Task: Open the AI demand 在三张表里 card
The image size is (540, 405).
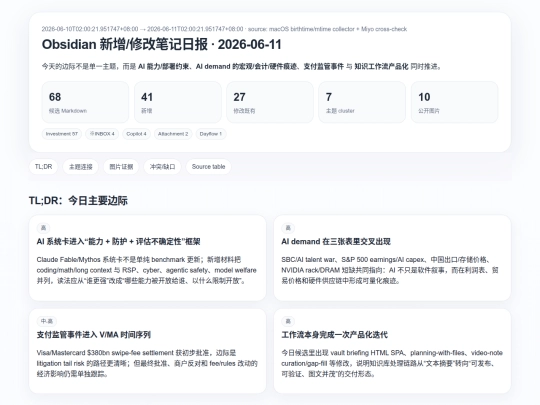Action: pos(392,258)
